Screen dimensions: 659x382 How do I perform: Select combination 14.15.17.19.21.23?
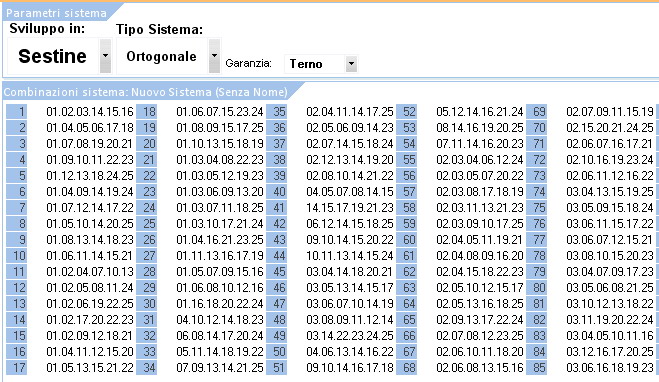pyautogui.click(x=350, y=208)
